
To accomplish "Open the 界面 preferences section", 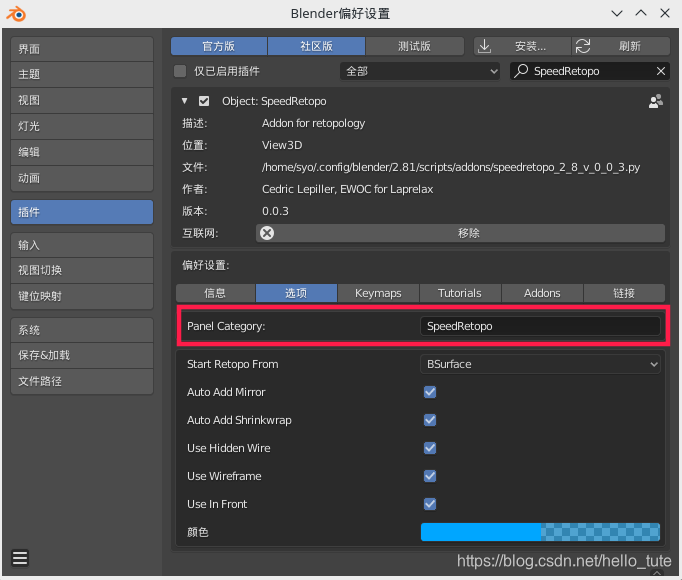I will [x=82, y=49].
